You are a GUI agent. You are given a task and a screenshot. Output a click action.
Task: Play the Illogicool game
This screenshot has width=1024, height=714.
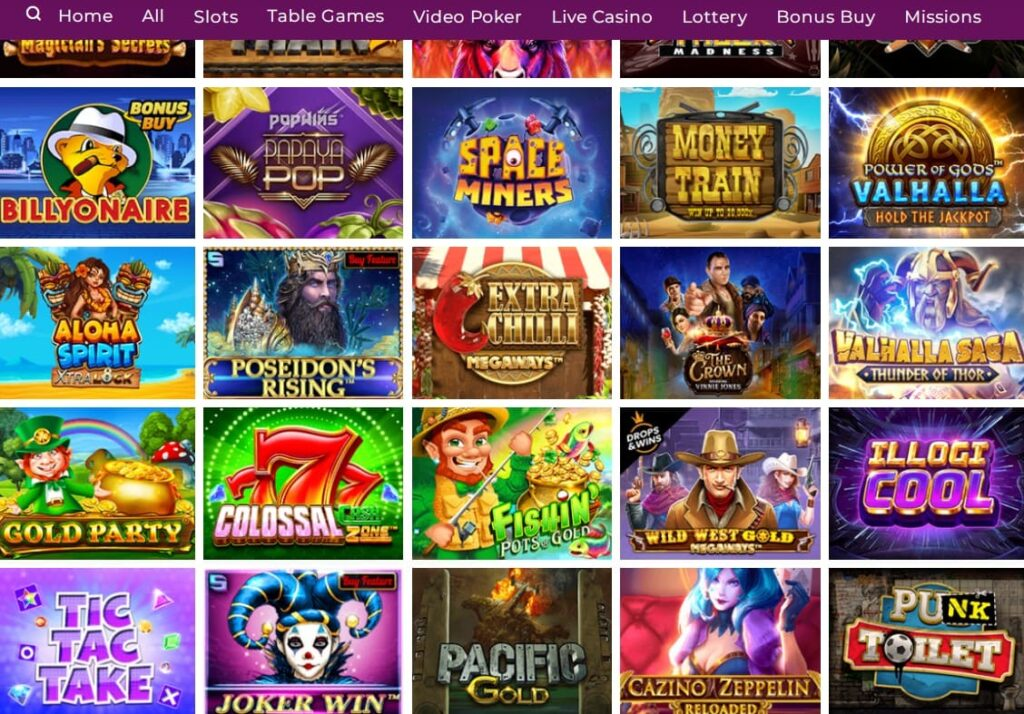tap(927, 483)
